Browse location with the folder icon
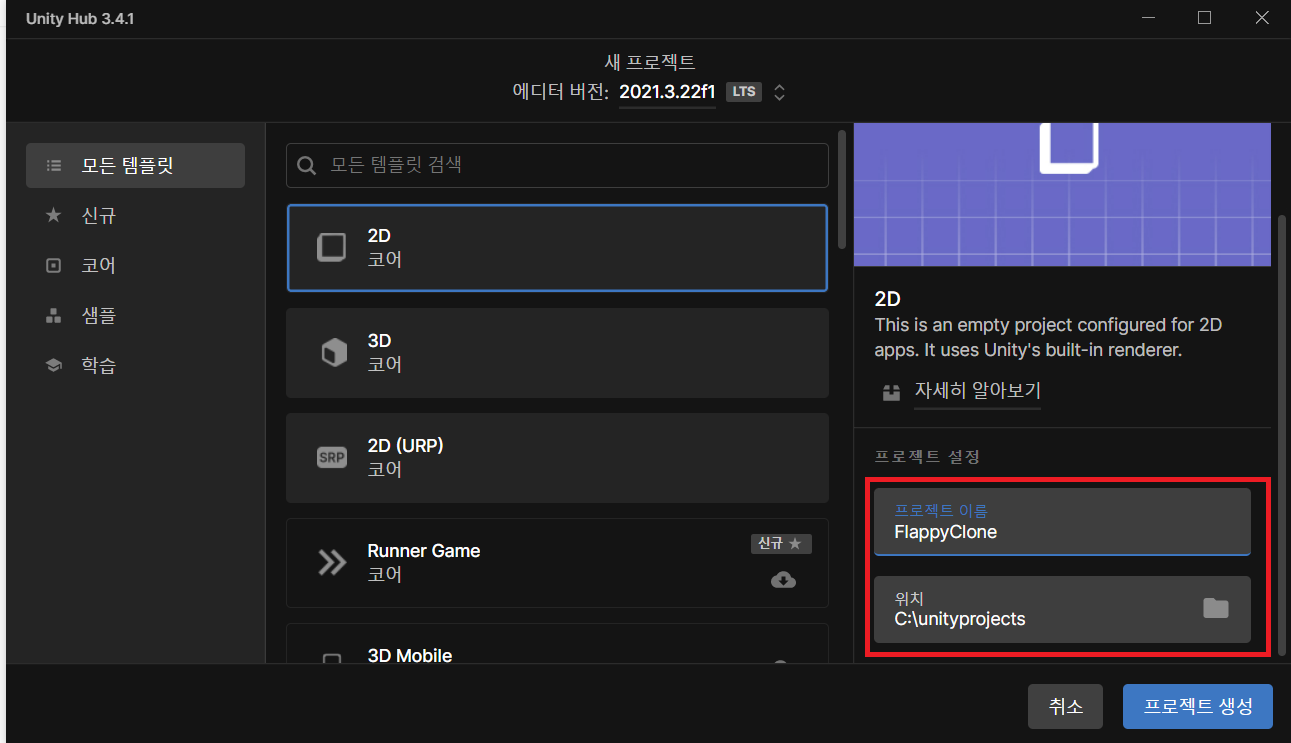This screenshot has height=743, width=1291. coord(1216,608)
